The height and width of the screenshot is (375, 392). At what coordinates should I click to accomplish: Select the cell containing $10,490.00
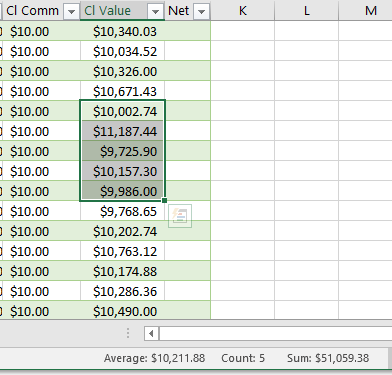pyautogui.click(x=122, y=311)
